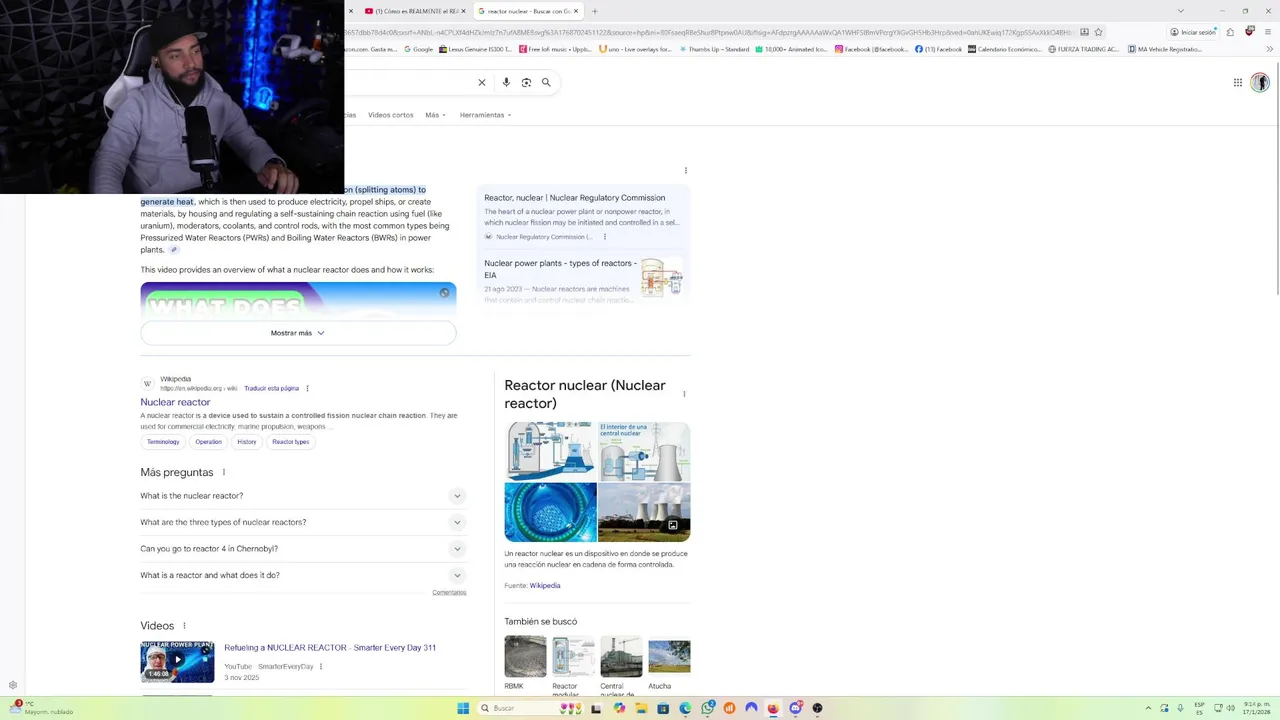Viewport: 1280px width, 720px height.
Task: Switch to Videos cortos filter
Action: click(x=390, y=115)
